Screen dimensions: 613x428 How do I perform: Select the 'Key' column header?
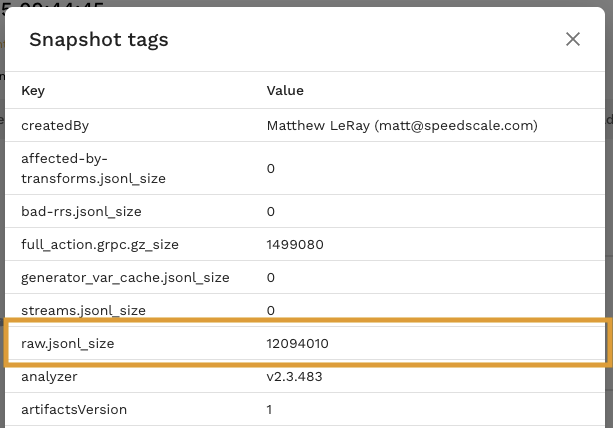coord(33,91)
